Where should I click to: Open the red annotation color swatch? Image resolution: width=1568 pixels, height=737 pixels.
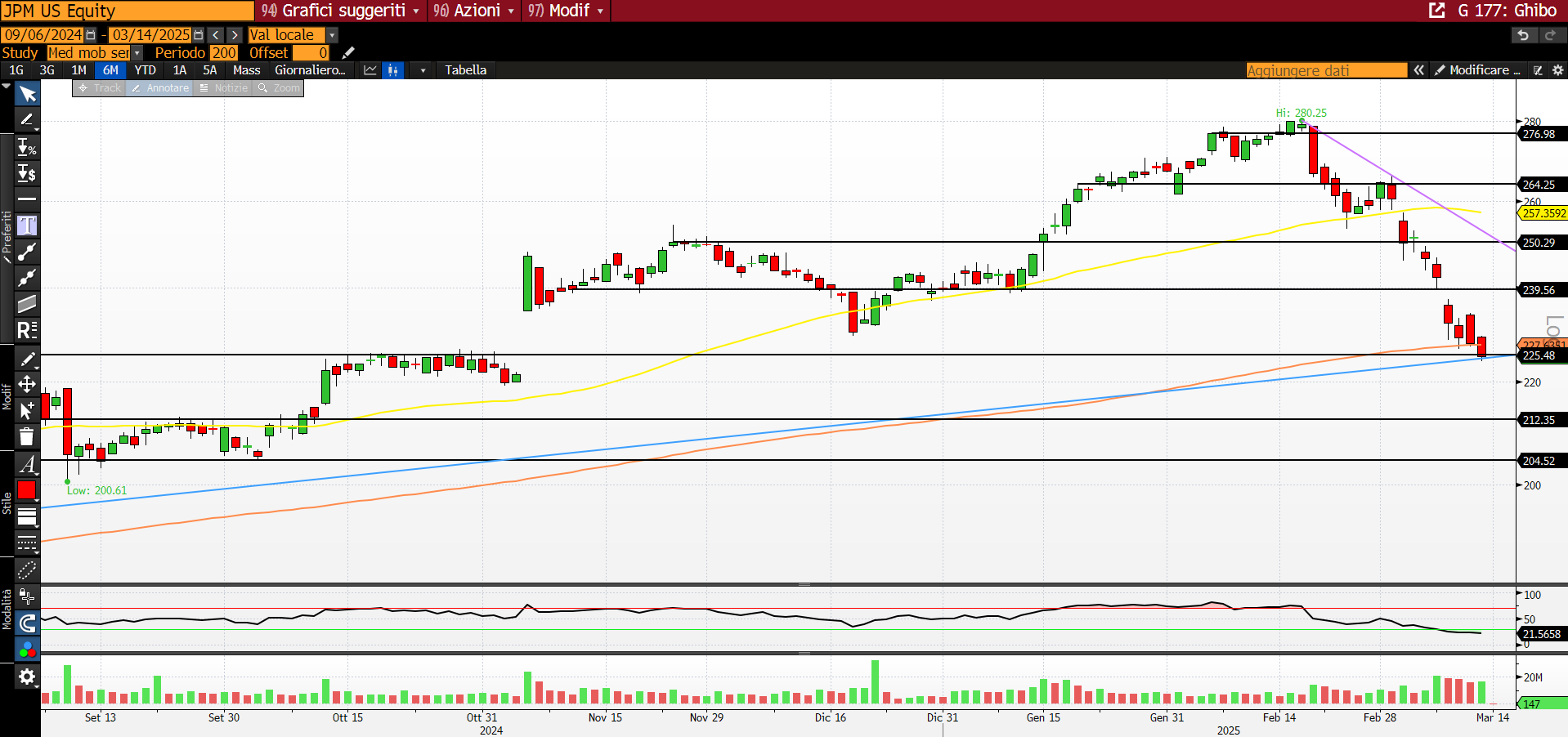click(x=27, y=490)
